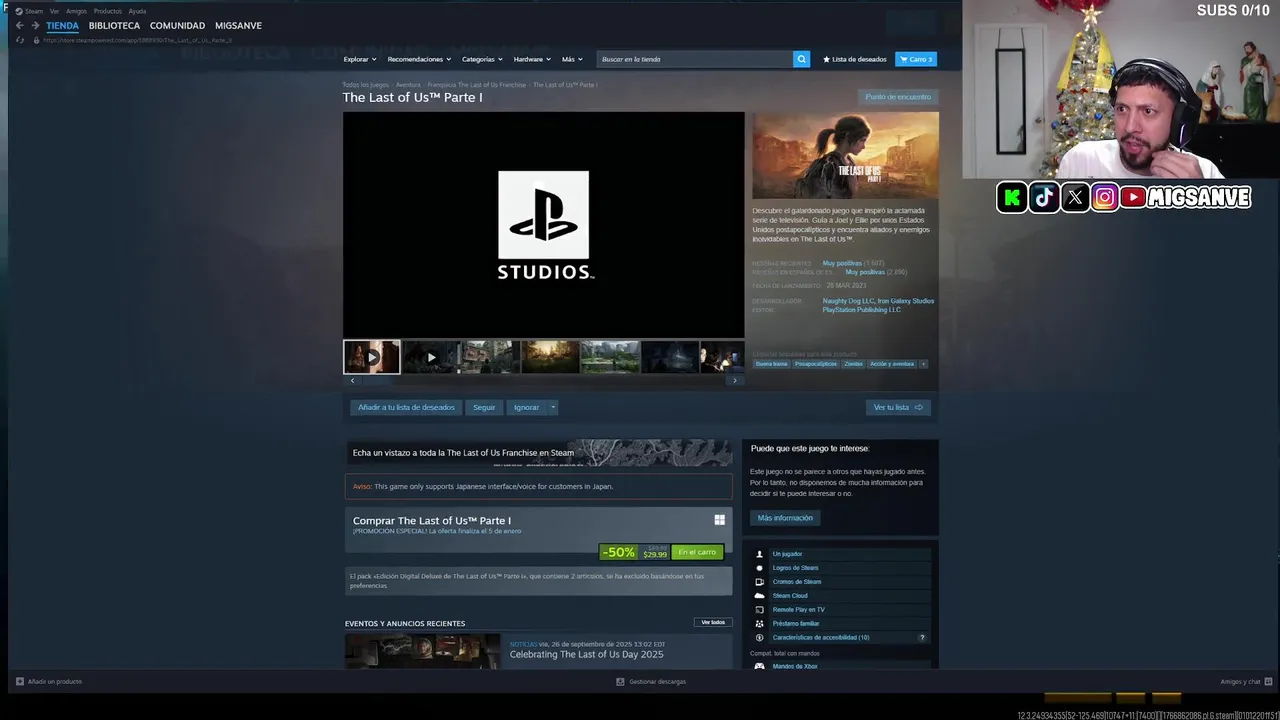Open the The Last of Us Franchise banner

(539, 453)
